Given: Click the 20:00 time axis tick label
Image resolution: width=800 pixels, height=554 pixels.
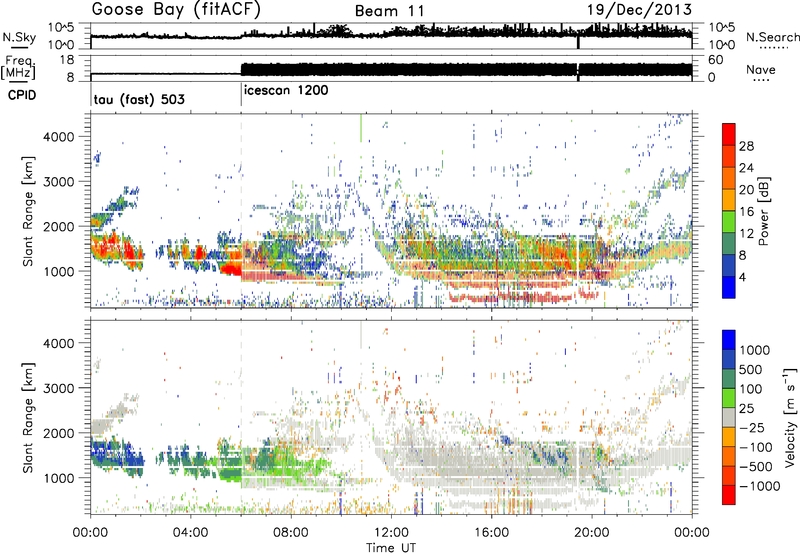Looking at the screenshot, I should point(591,533).
